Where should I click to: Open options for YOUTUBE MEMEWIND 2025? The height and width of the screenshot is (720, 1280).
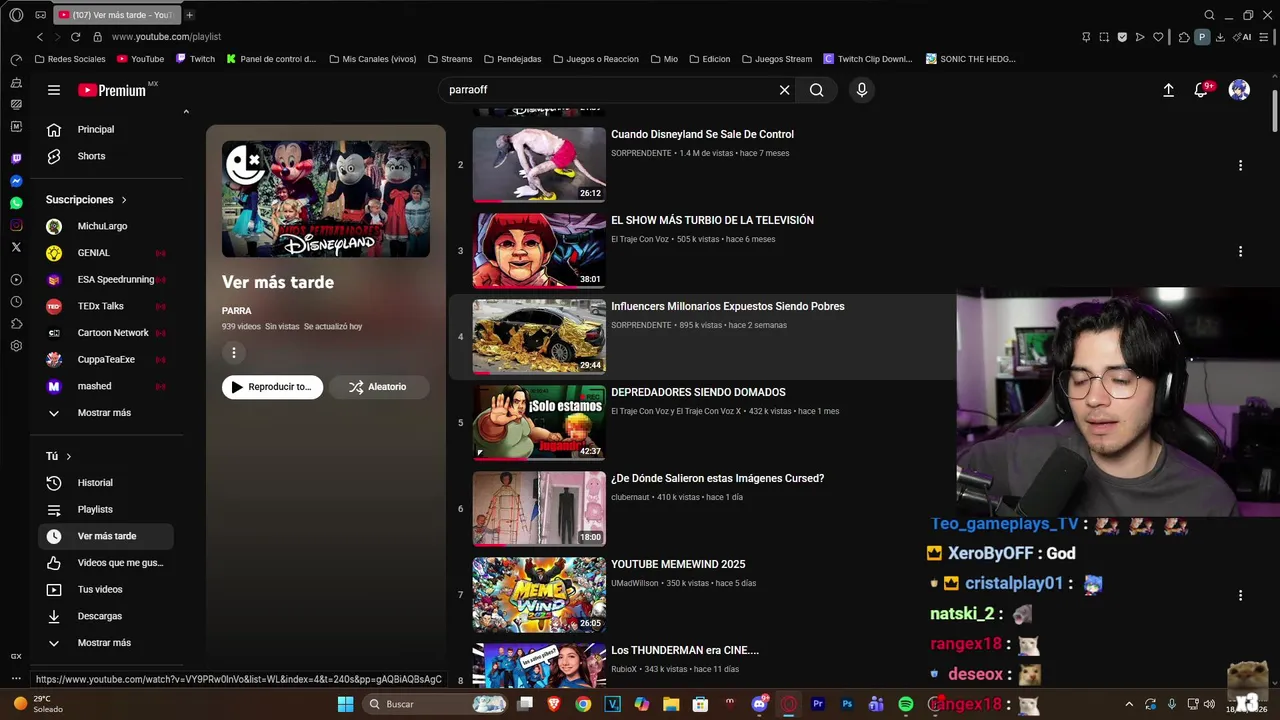(1240, 595)
